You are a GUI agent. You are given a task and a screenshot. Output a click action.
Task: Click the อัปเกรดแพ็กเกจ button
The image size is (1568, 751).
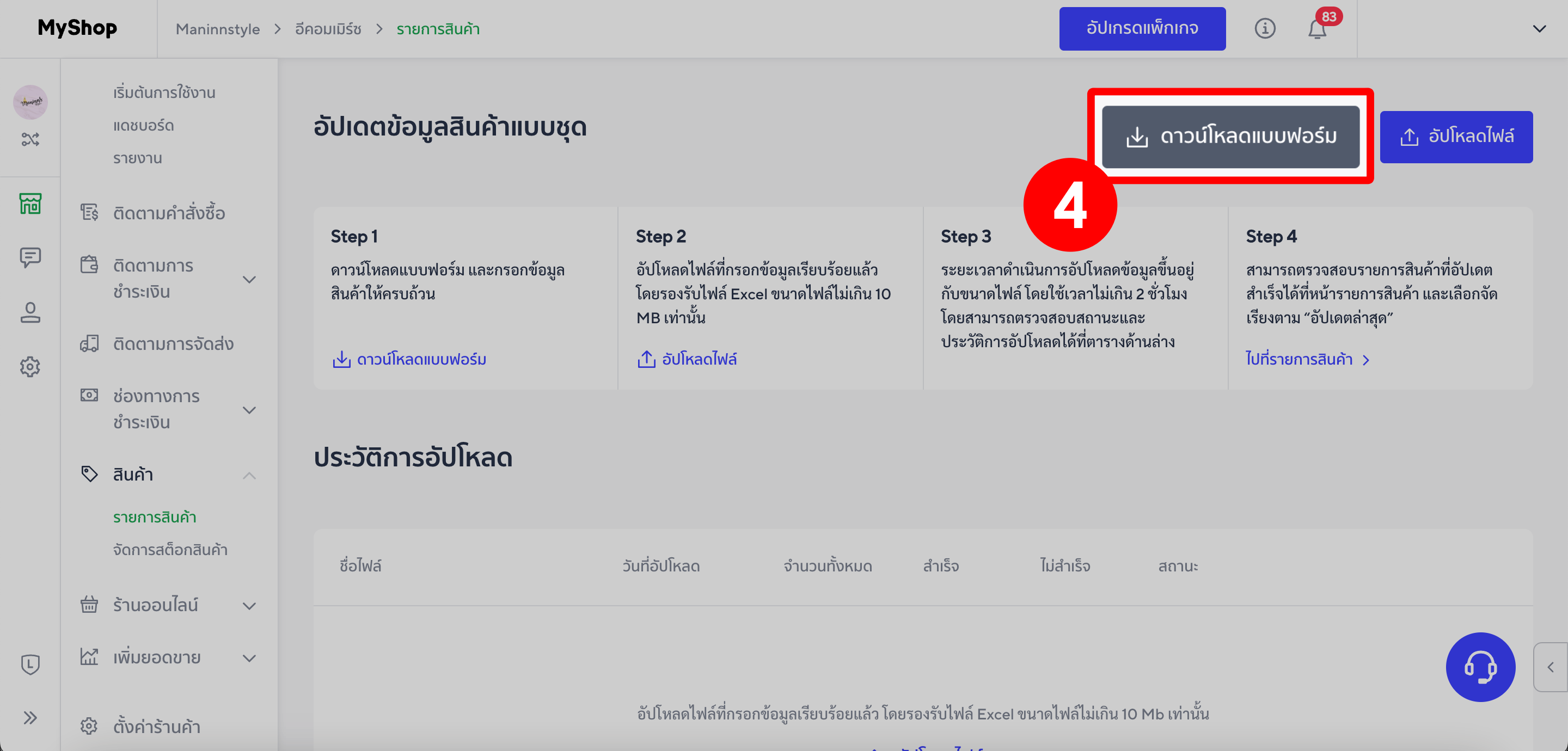tap(1143, 28)
